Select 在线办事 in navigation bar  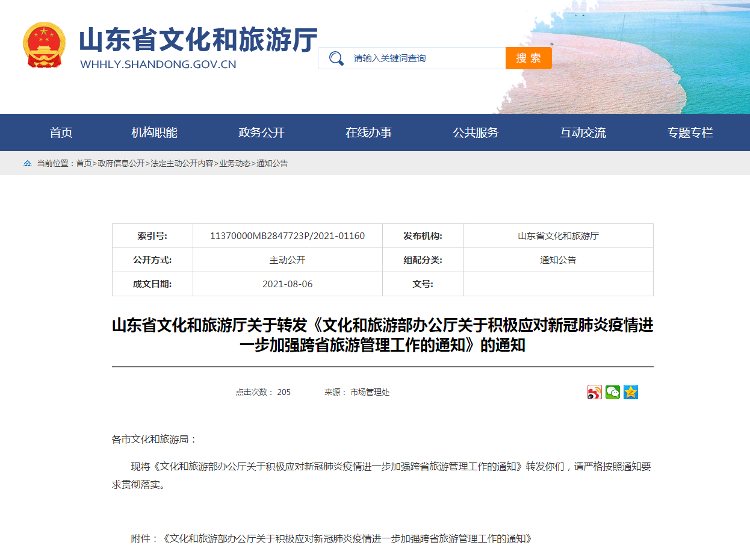coord(368,133)
